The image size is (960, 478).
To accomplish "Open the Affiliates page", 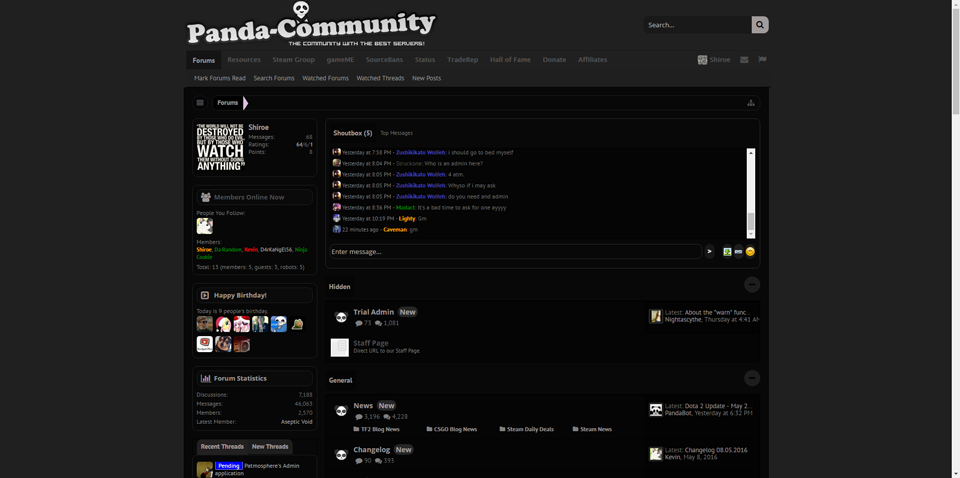I will 593,60.
